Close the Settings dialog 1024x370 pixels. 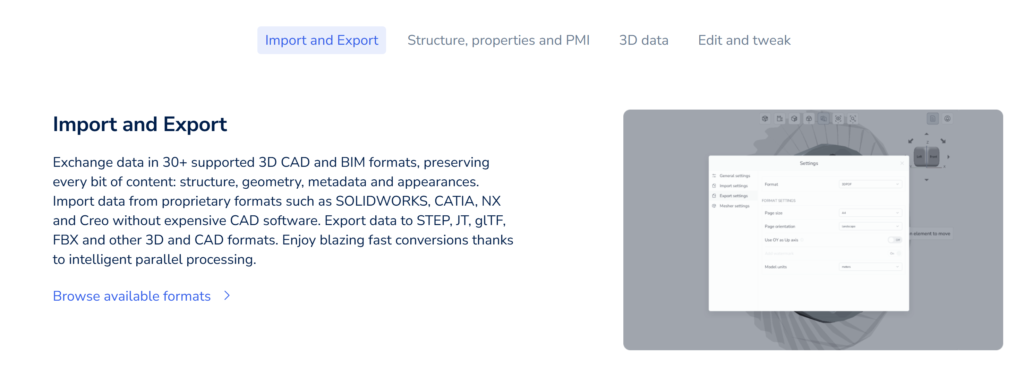tap(902, 163)
